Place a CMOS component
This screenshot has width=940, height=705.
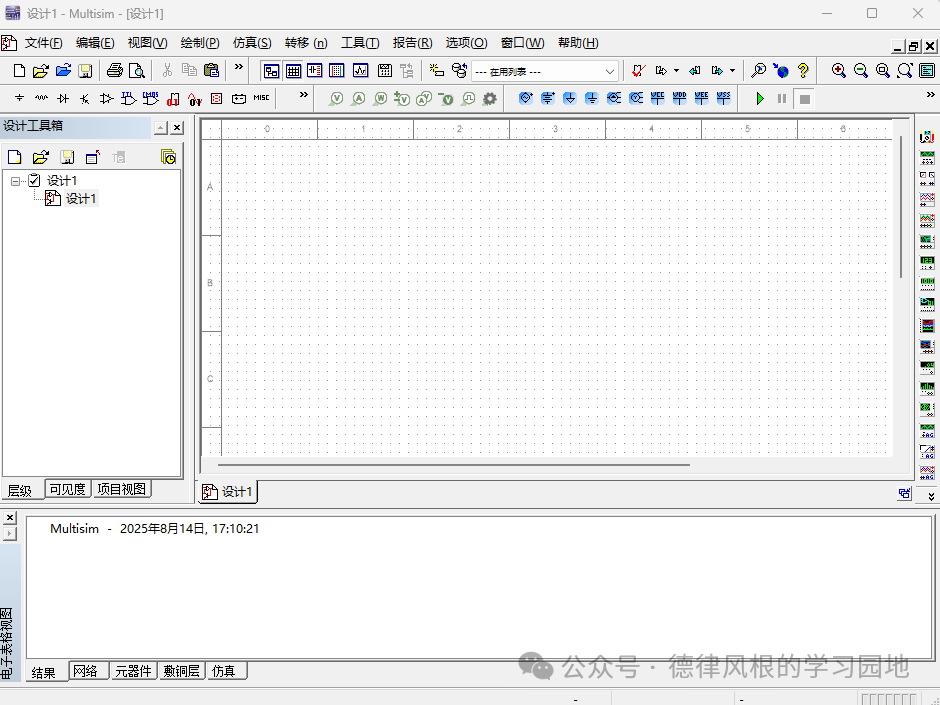coord(150,99)
